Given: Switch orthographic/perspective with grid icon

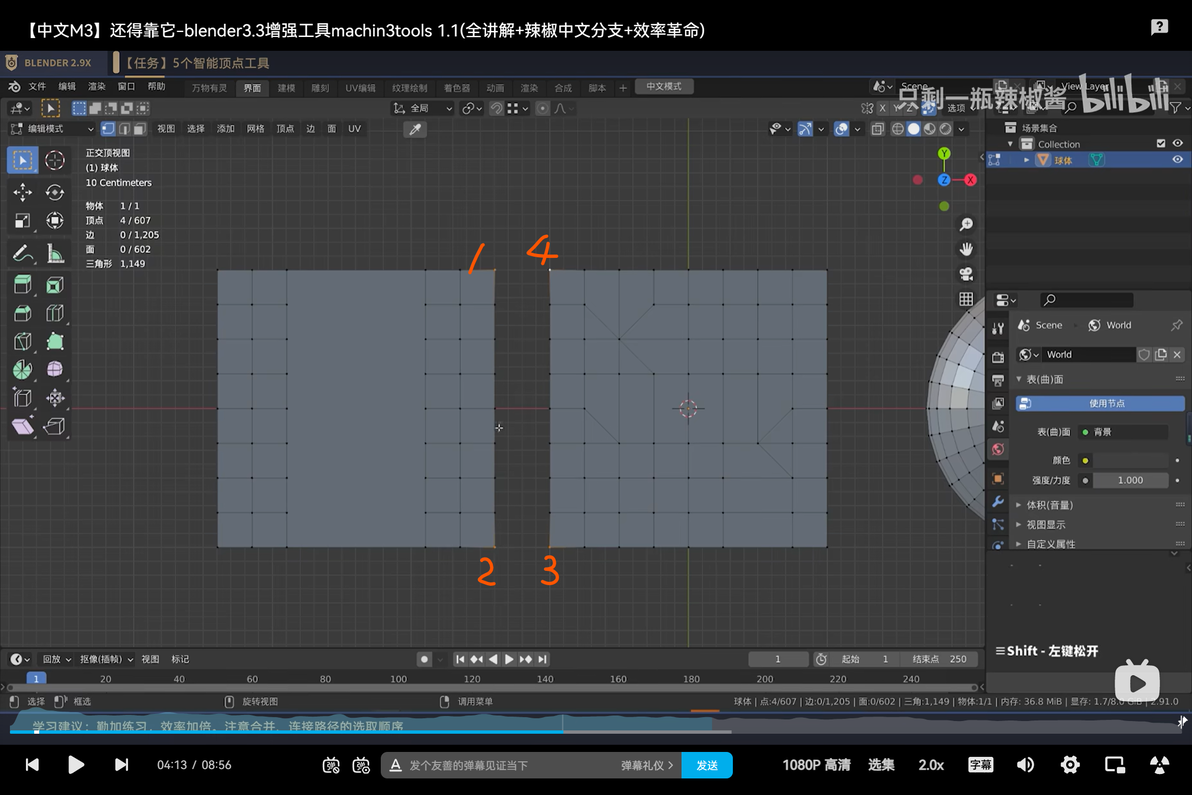Looking at the screenshot, I should coord(966,299).
